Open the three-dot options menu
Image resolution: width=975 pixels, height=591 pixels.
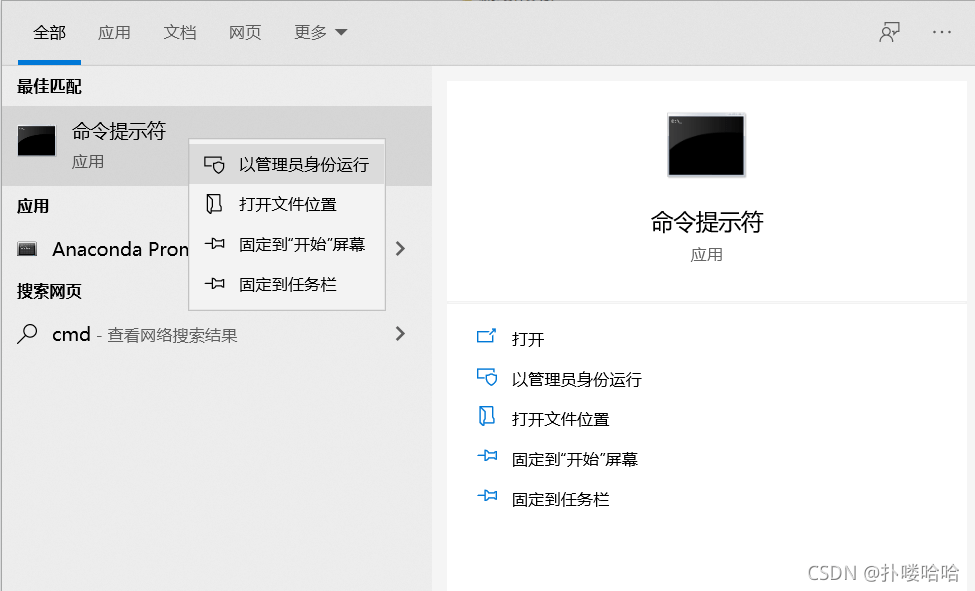pos(942,32)
